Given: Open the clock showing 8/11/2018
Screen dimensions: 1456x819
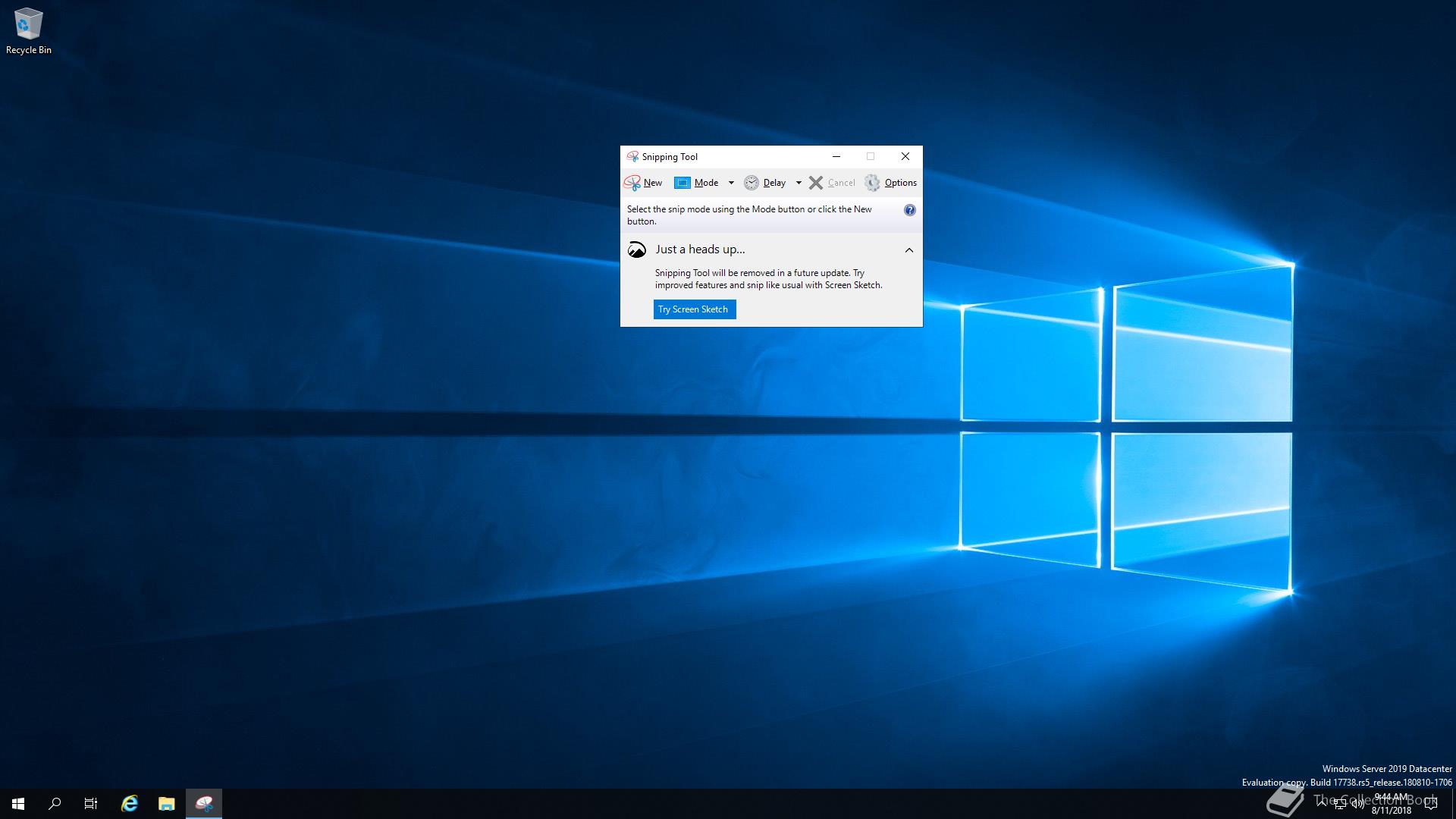Looking at the screenshot, I should (x=1392, y=804).
